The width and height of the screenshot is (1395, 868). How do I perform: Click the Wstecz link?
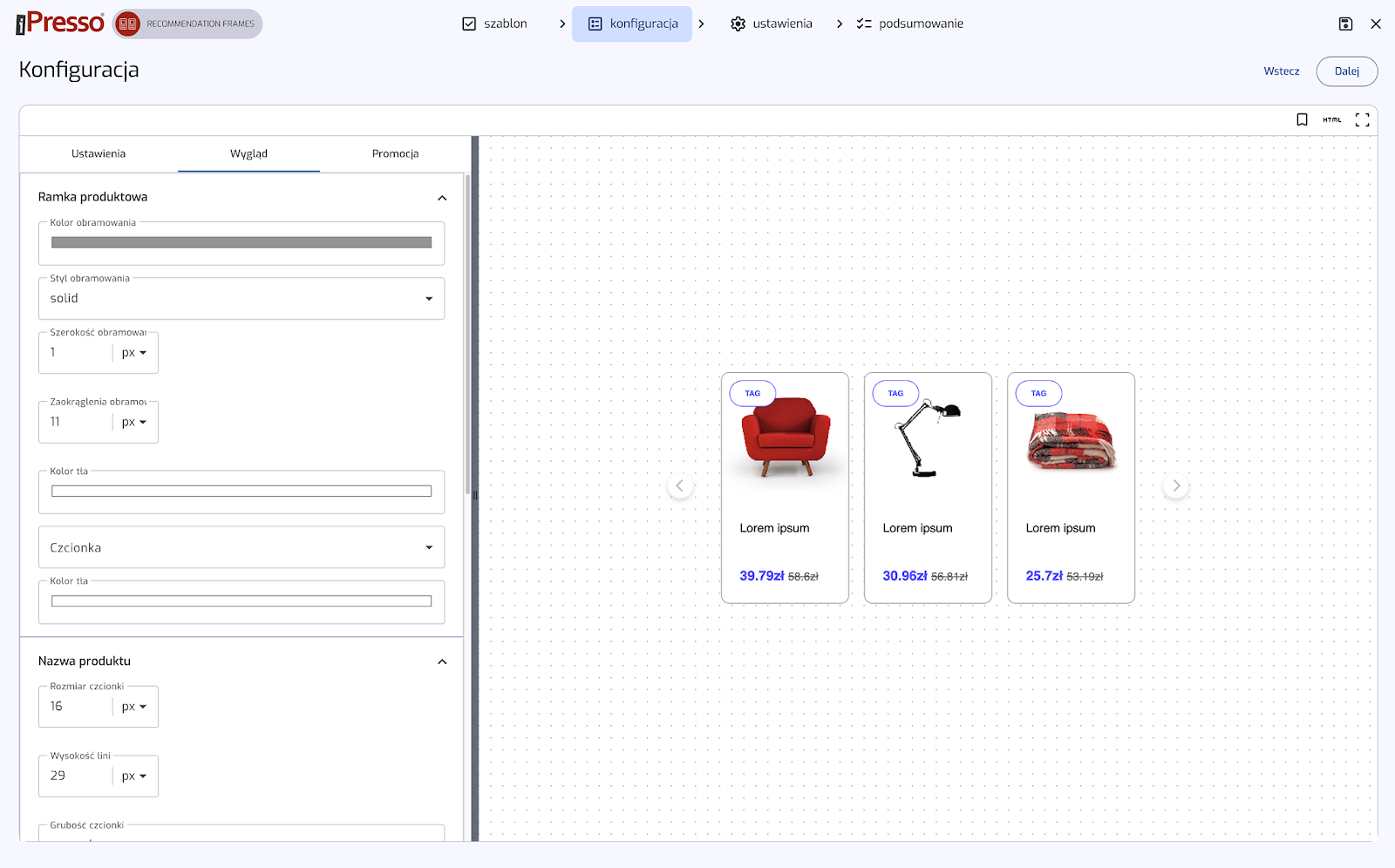coord(1281,71)
